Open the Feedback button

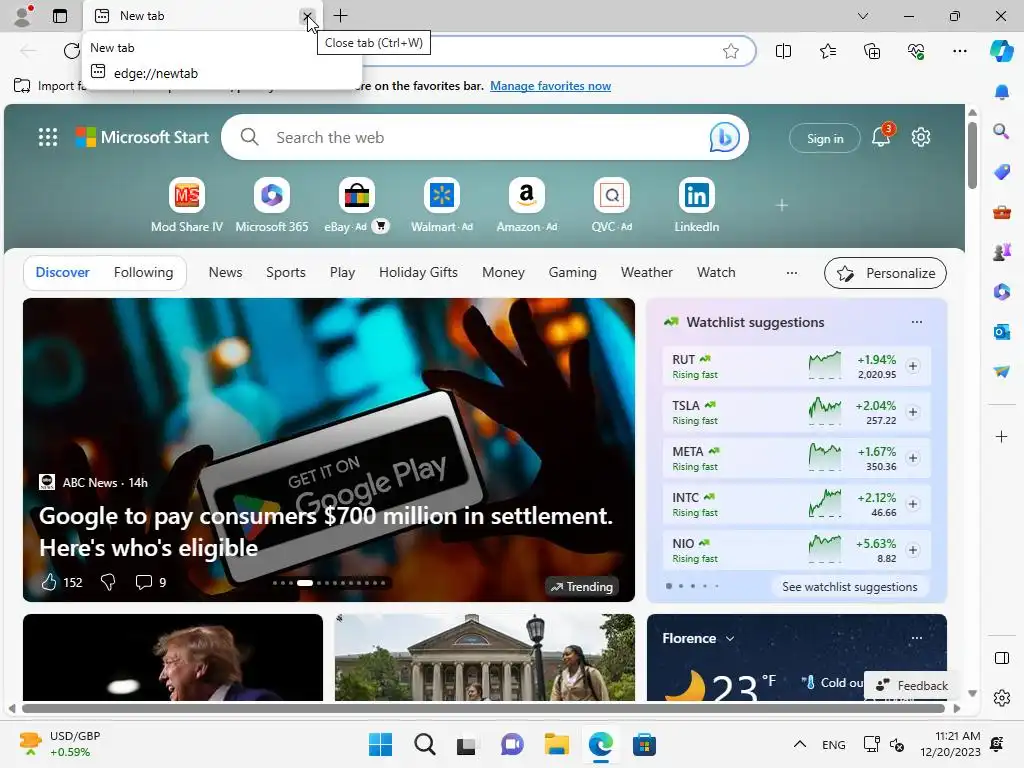tap(911, 685)
